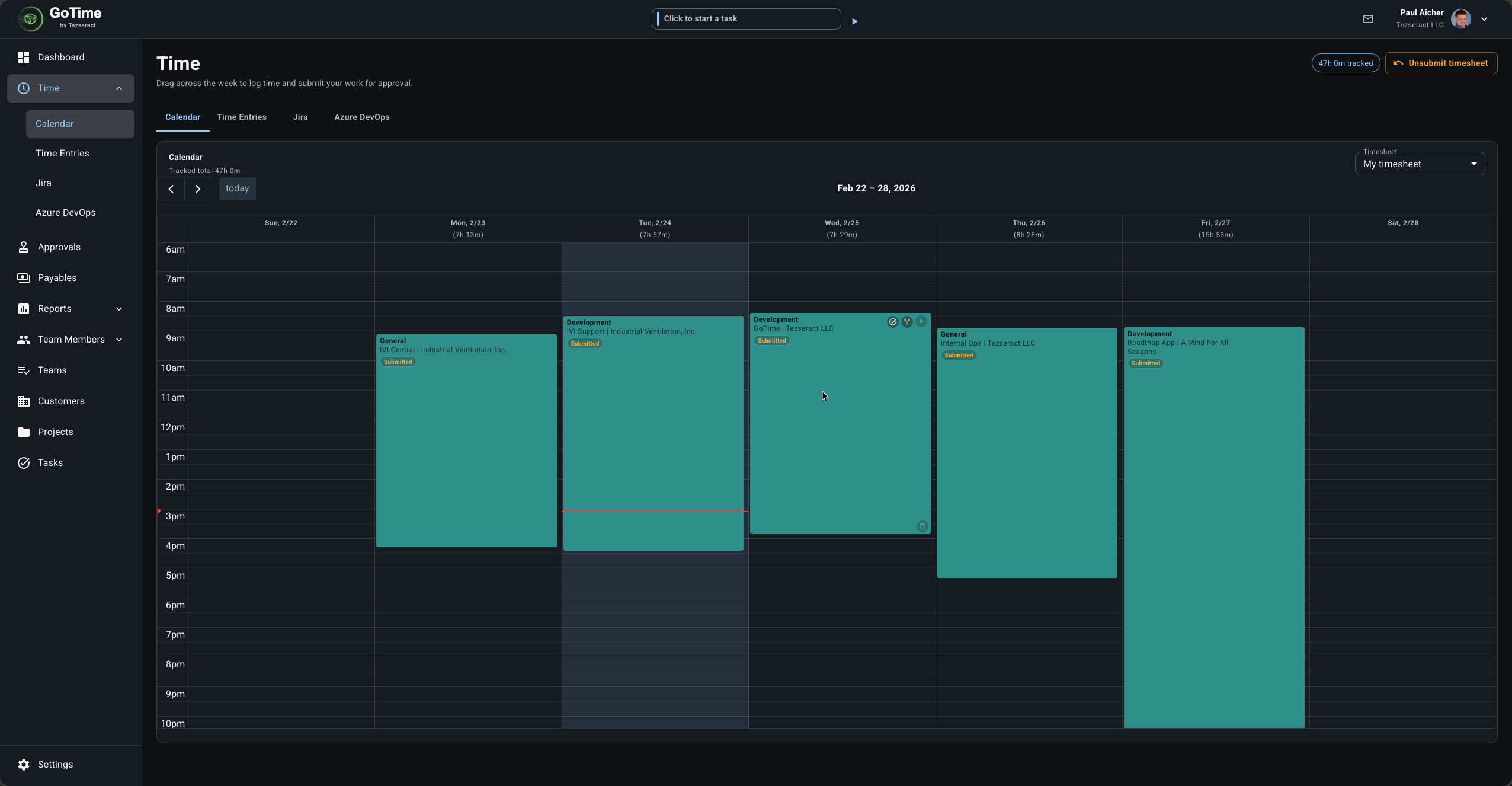Open the Roadmap App Development entry on Friday
The image size is (1512, 786).
(1214, 528)
